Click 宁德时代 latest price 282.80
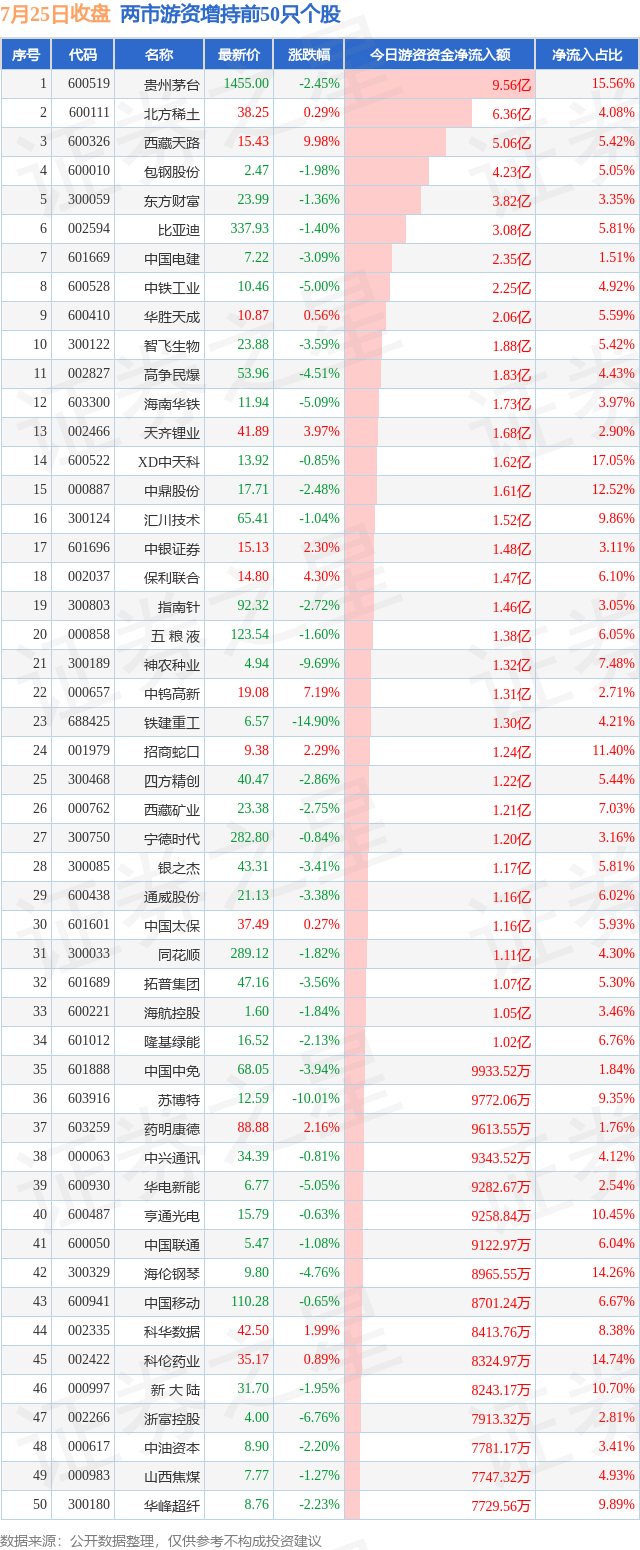 pos(250,838)
